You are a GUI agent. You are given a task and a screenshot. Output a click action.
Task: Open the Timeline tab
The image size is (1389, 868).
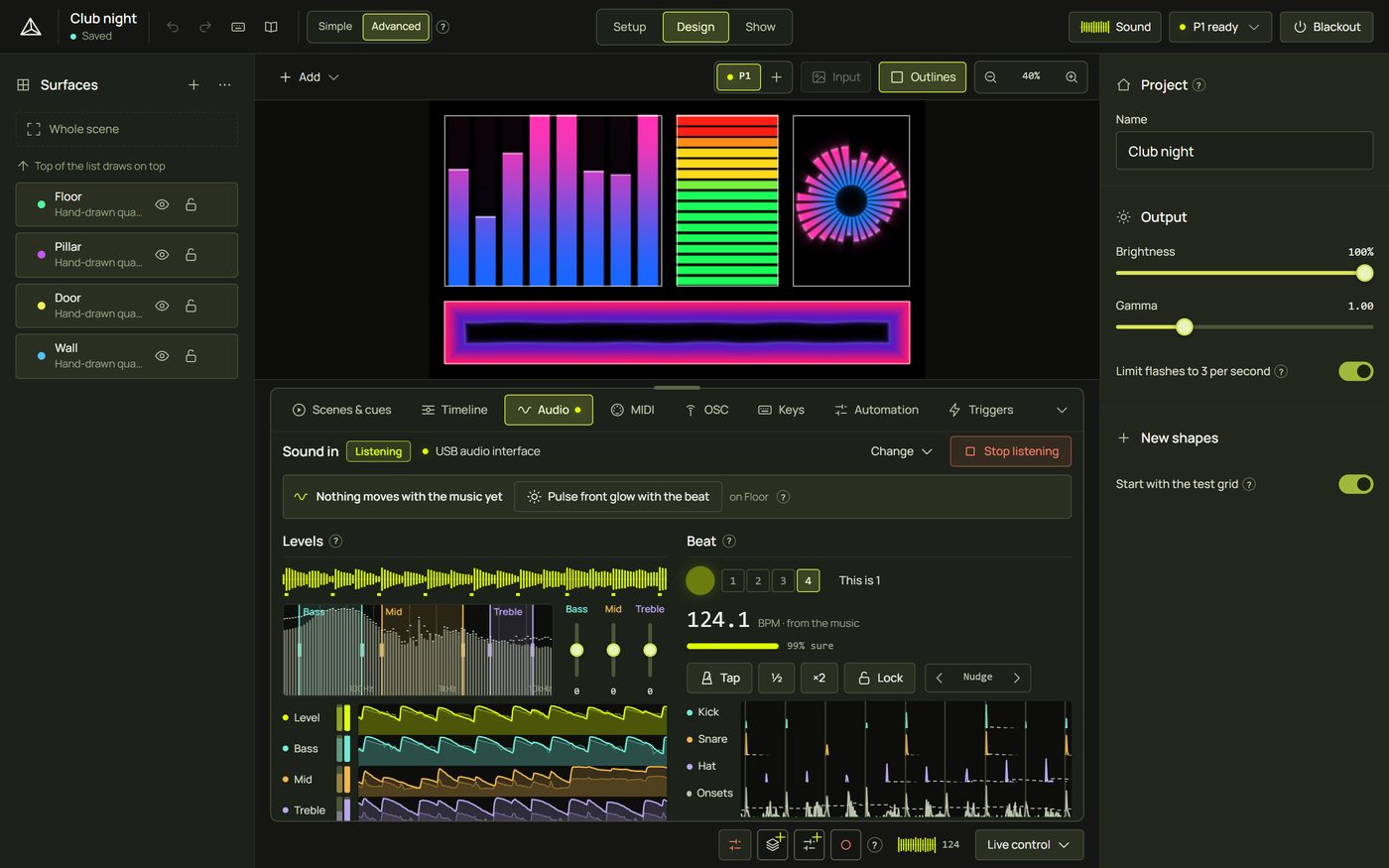pos(454,410)
